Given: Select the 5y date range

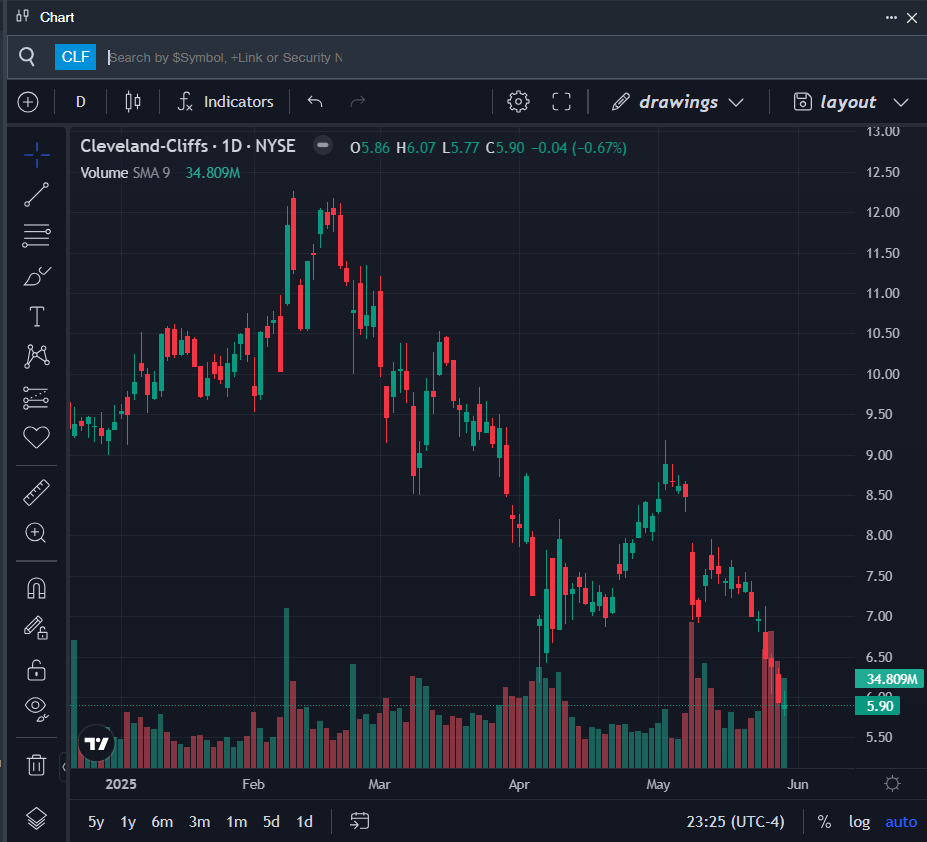Looking at the screenshot, I should coord(96,822).
